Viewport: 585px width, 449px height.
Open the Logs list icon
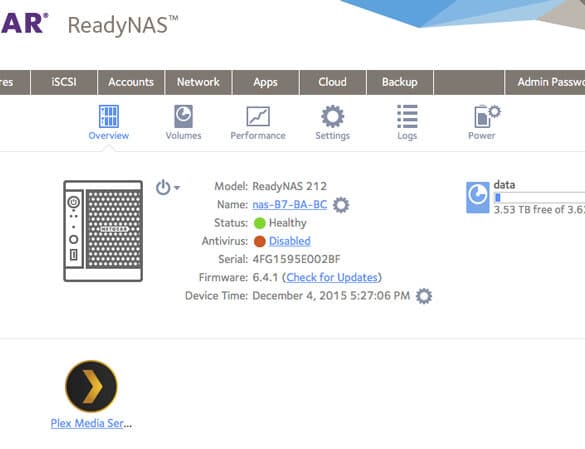click(407, 116)
